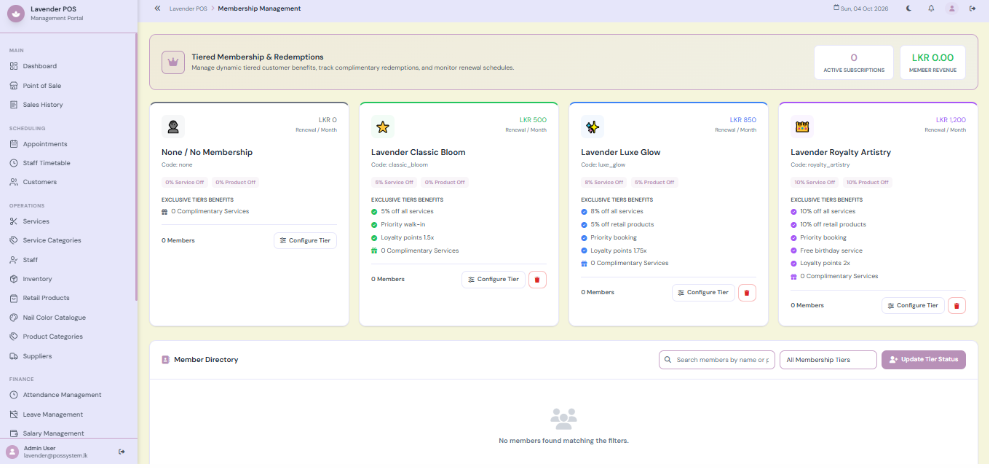Delete Lavender Luxe Glow tier trash icon
Viewport: 989px width, 468px height.
(747, 293)
